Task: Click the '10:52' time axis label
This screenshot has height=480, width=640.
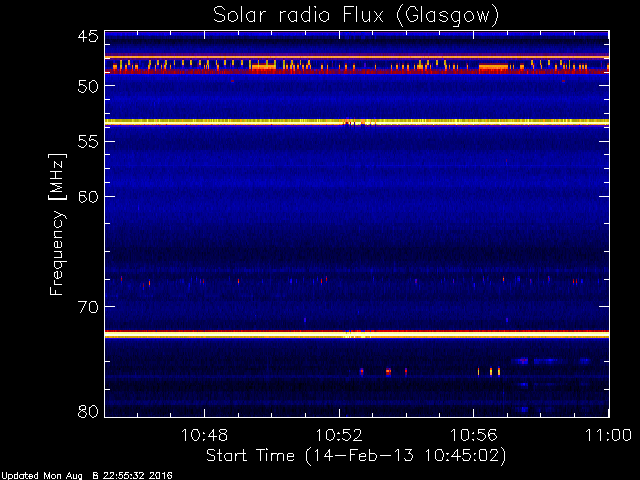Action: point(339,435)
